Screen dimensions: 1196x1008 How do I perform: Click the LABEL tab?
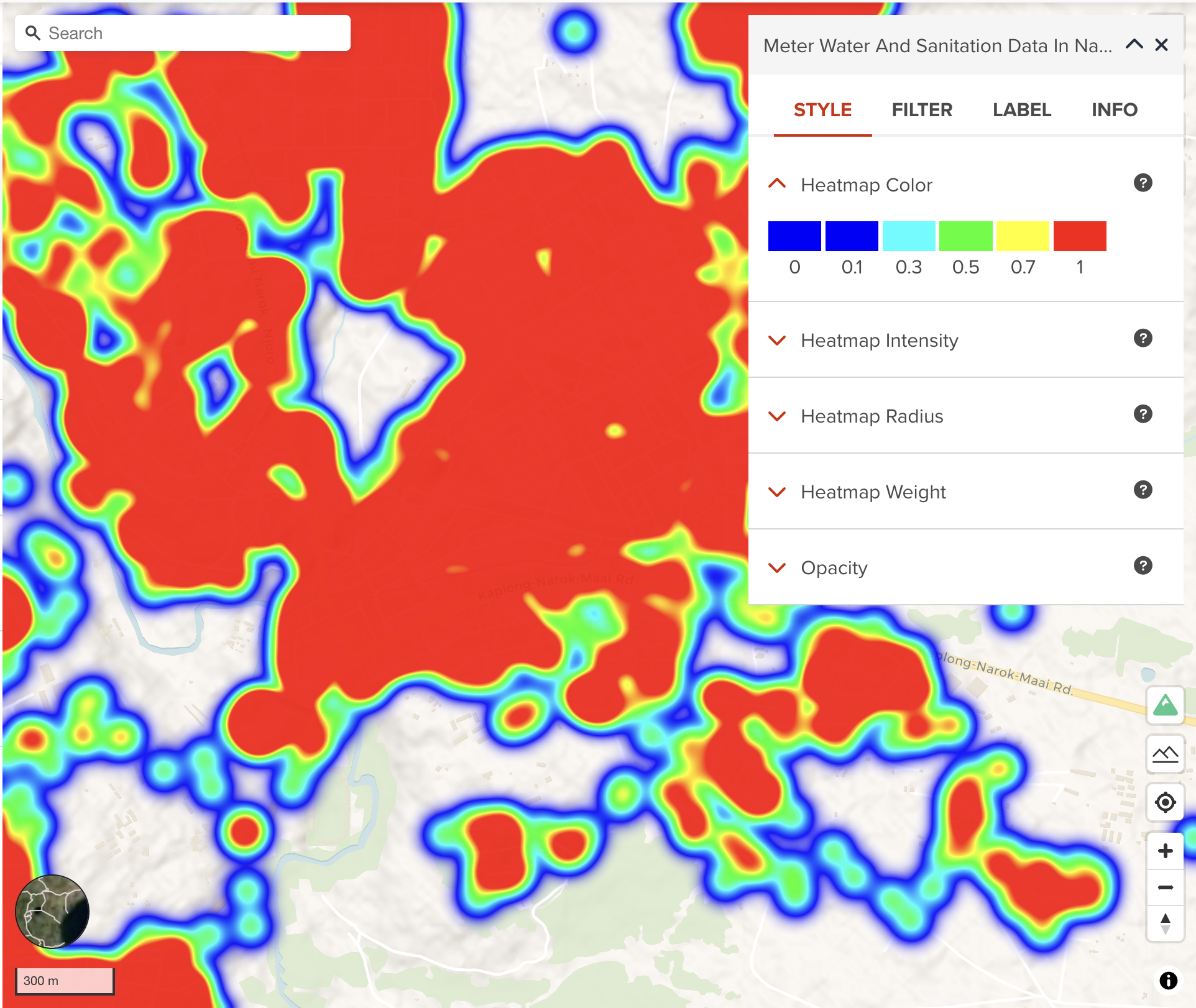1021,110
